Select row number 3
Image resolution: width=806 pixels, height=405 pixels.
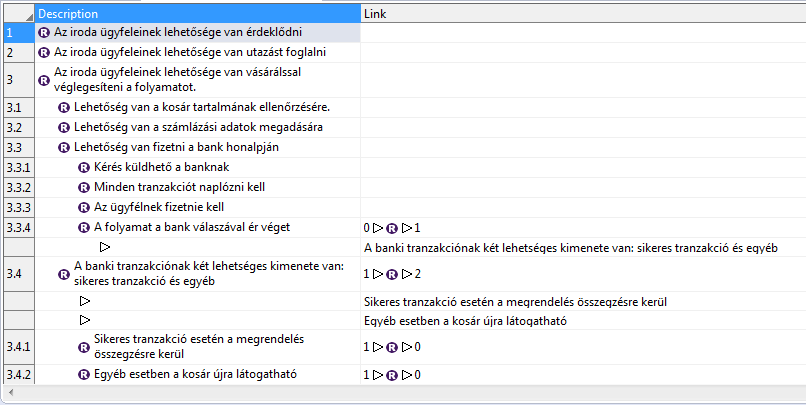[x=19, y=80]
